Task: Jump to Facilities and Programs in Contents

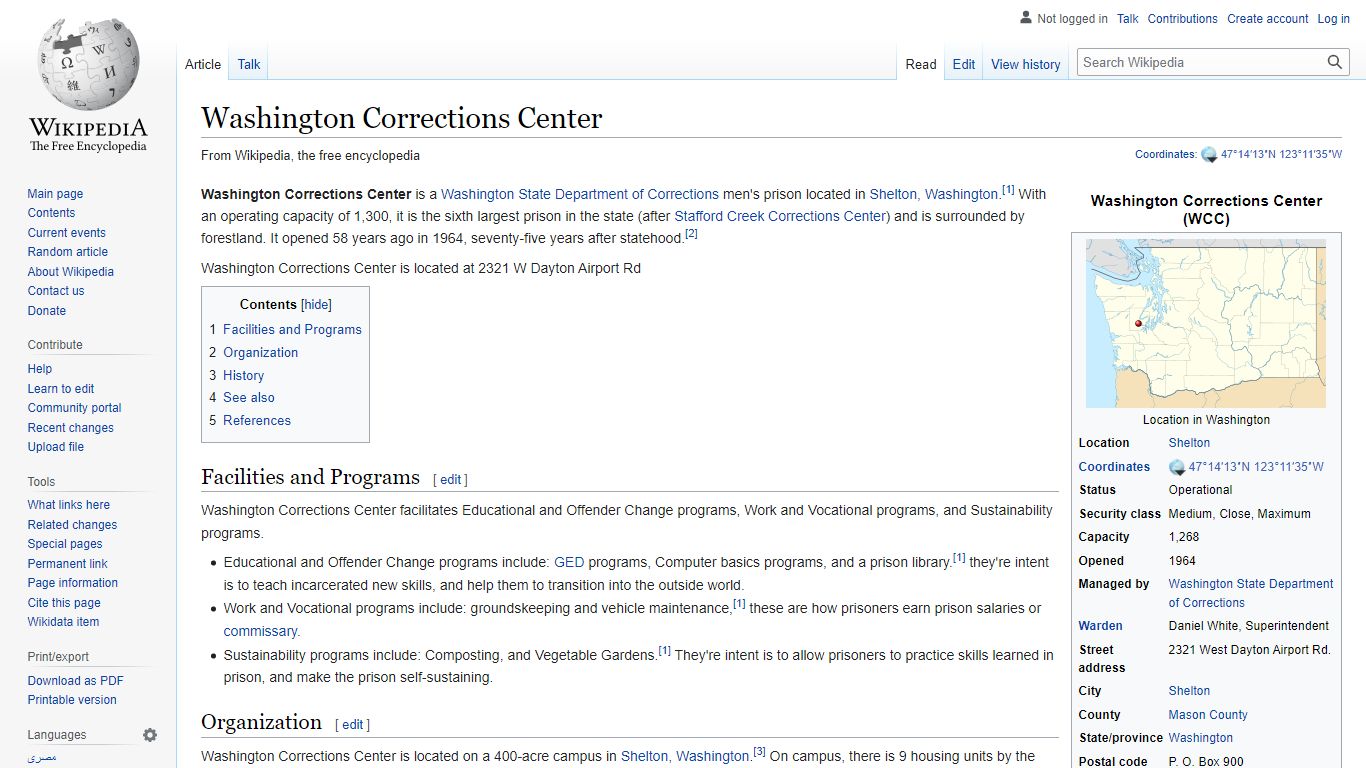Action: tap(292, 329)
